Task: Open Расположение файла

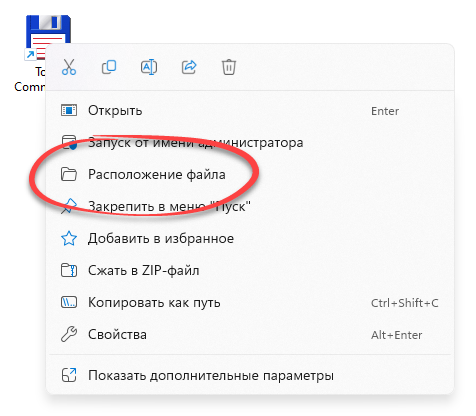Action: pyautogui.click(x=250, y=175)
